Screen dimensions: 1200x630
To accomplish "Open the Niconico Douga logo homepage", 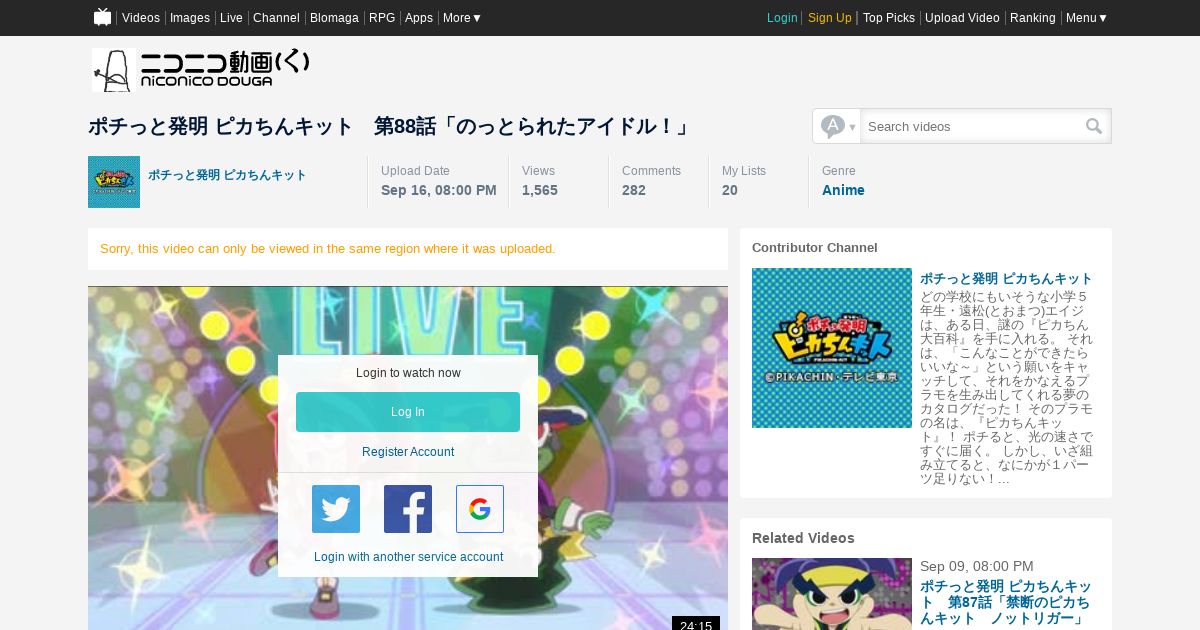I will click(x=201, y=70).
